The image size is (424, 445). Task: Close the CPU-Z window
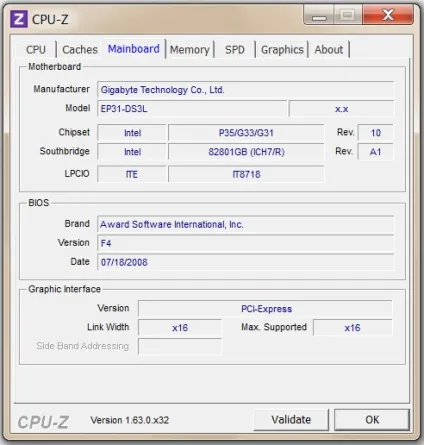388,15
